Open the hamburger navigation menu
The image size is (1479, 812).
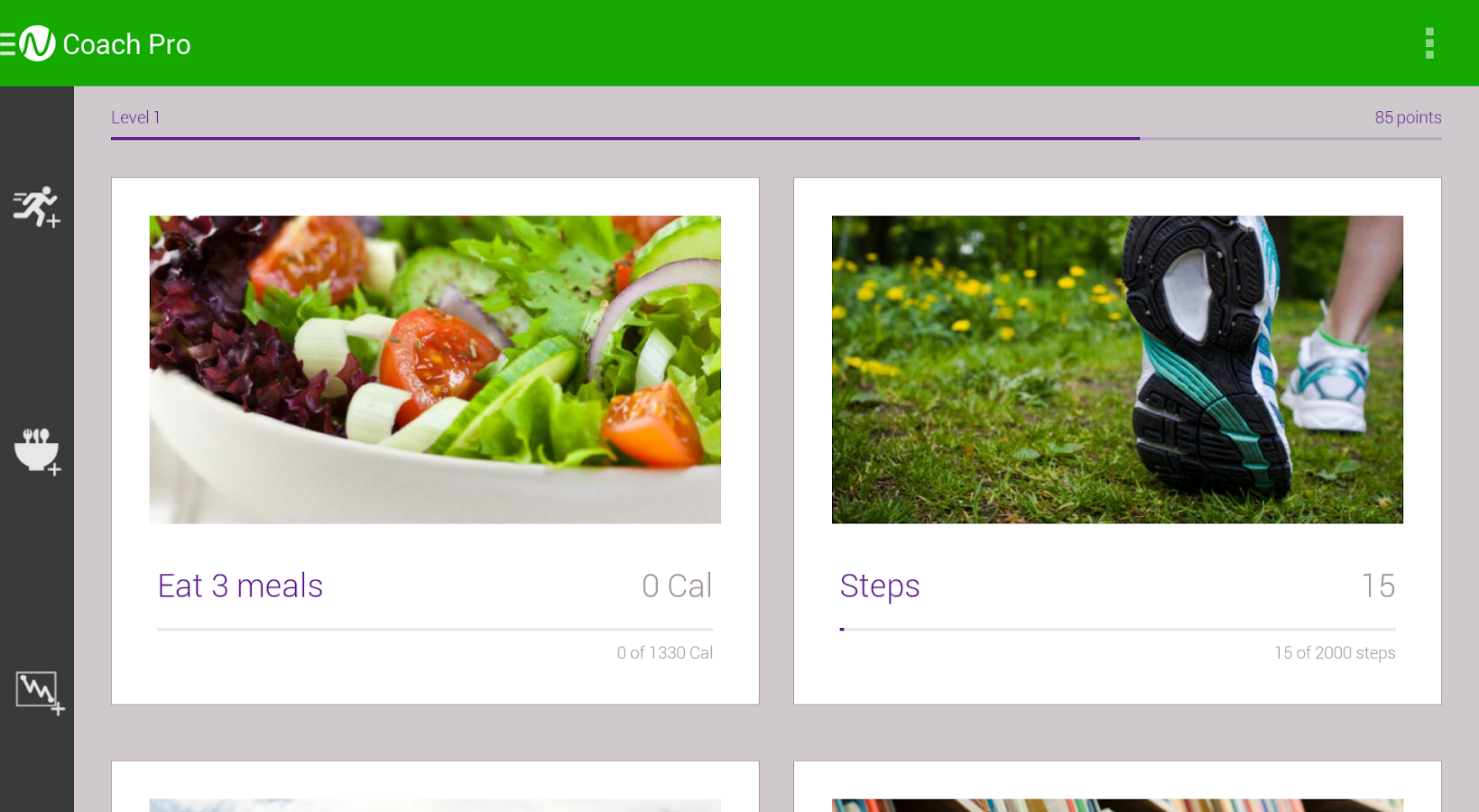pos(7,43)
